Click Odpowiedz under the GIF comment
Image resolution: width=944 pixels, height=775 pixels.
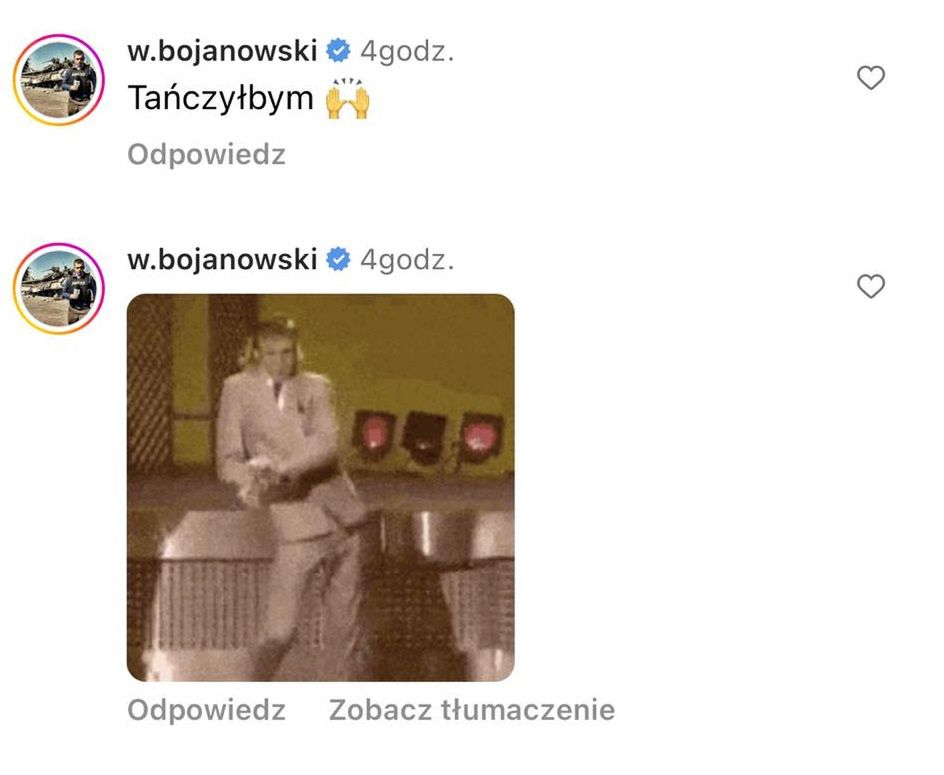(x=206, y=710)
